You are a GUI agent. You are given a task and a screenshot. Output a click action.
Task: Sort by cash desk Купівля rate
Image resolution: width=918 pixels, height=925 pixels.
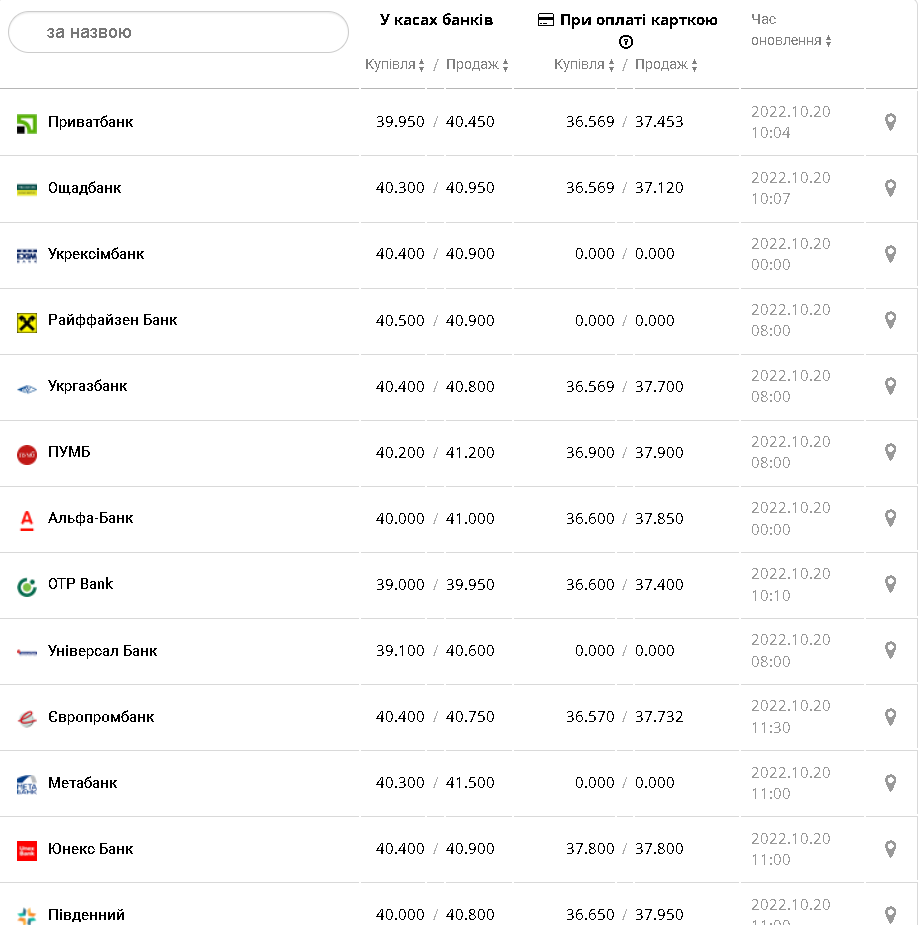pyautogui.click(x=395, y=65)
